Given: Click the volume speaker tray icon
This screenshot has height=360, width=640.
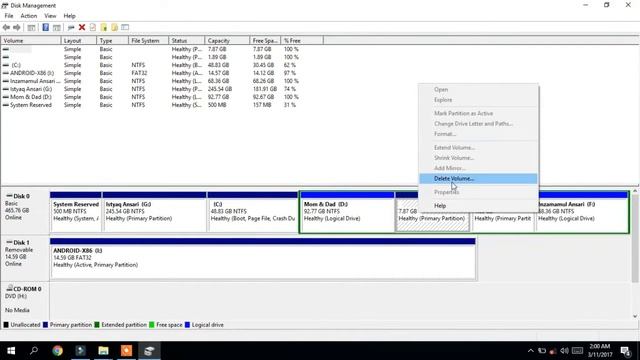Looking at the screenshot, I should (x=564, y=351).
